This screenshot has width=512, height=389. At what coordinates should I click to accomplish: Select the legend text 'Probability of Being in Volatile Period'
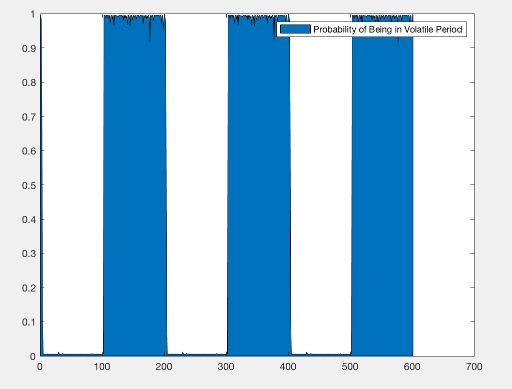pyautogui.click(x=388, y=29)
